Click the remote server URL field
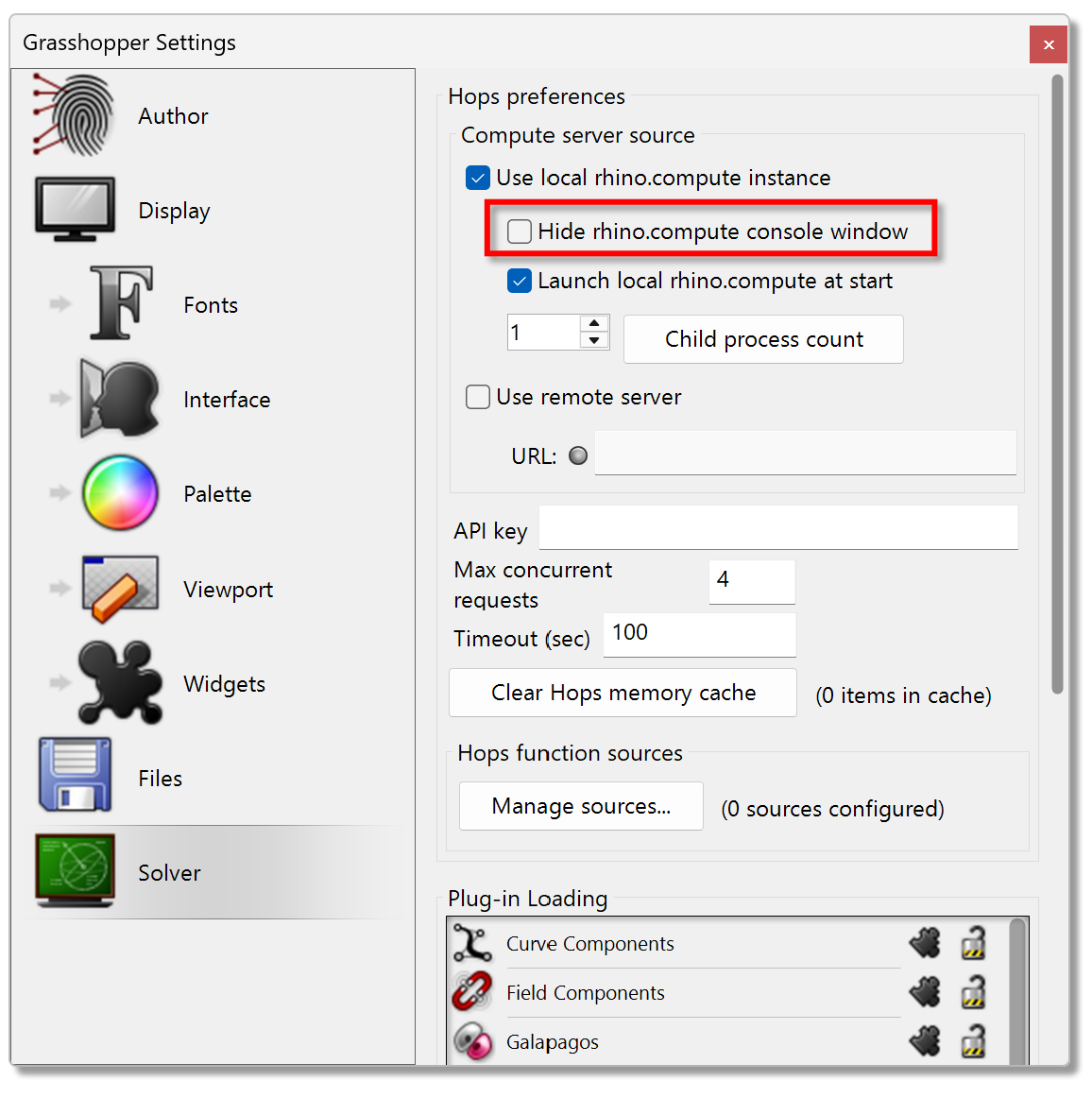Viewport: 1092px width, 1098px height. 806,453
